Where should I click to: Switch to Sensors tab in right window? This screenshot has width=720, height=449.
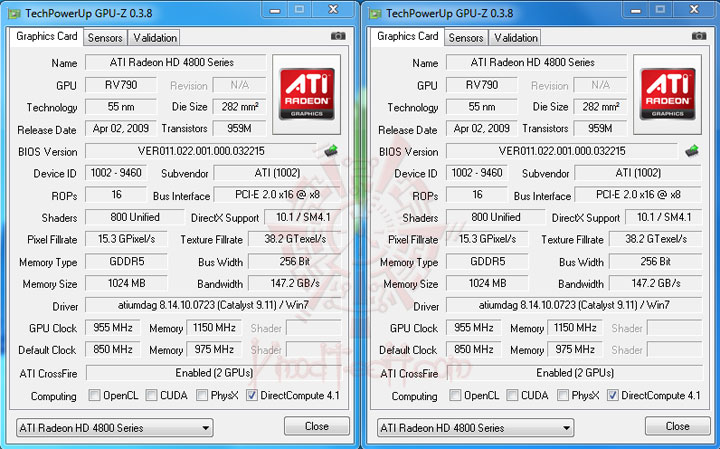[x=466, y=38]
